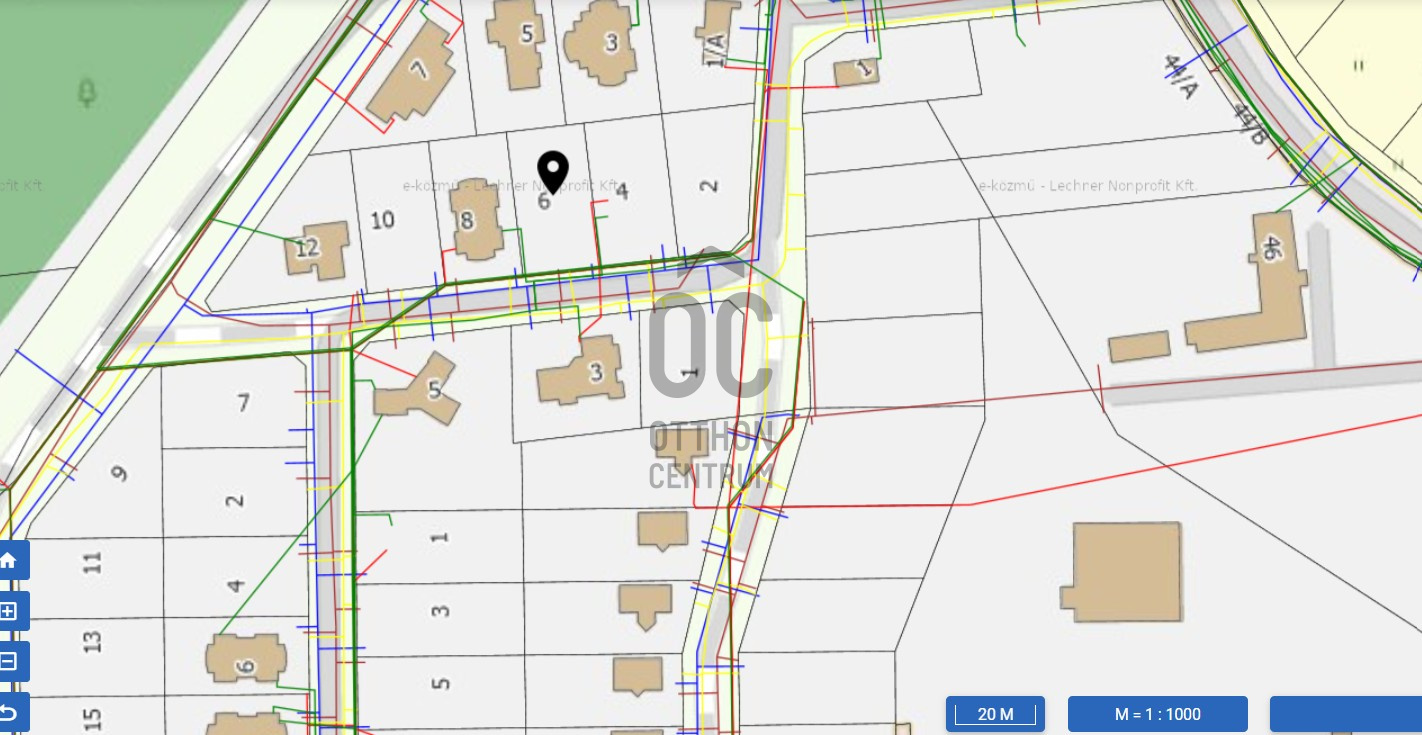The image size is (1422, 735).
Task: Zoom out with the minus button
Action: coord(12,661)
